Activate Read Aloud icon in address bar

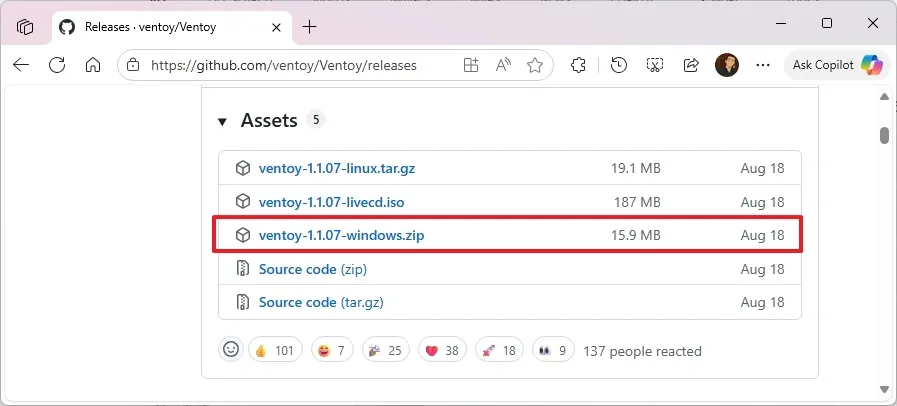(503, 65)
